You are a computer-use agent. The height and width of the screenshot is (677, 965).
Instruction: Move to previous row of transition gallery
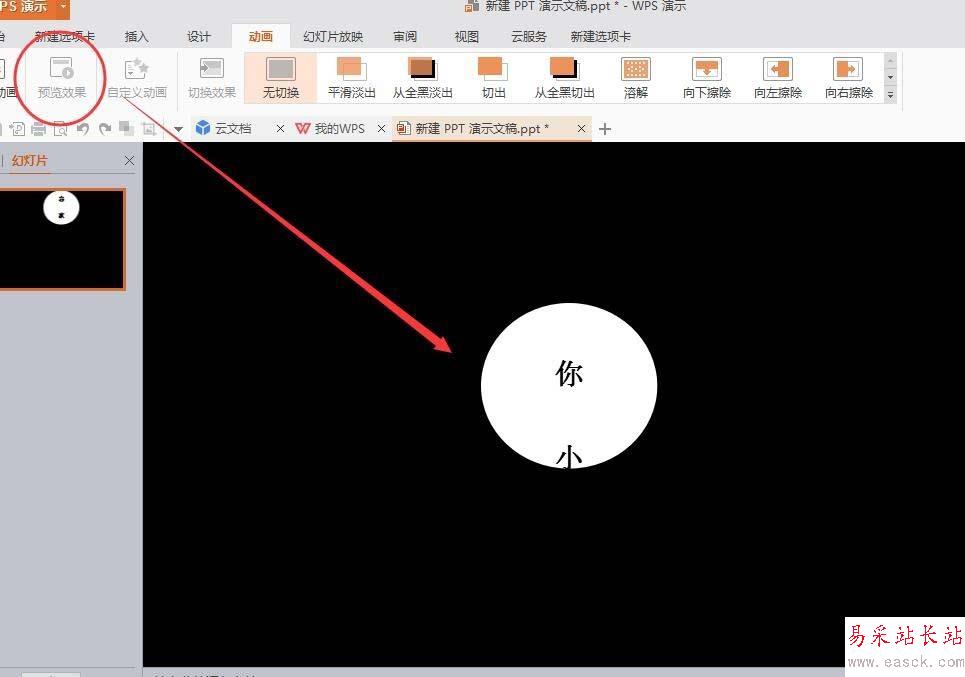[x=891, y=61]
